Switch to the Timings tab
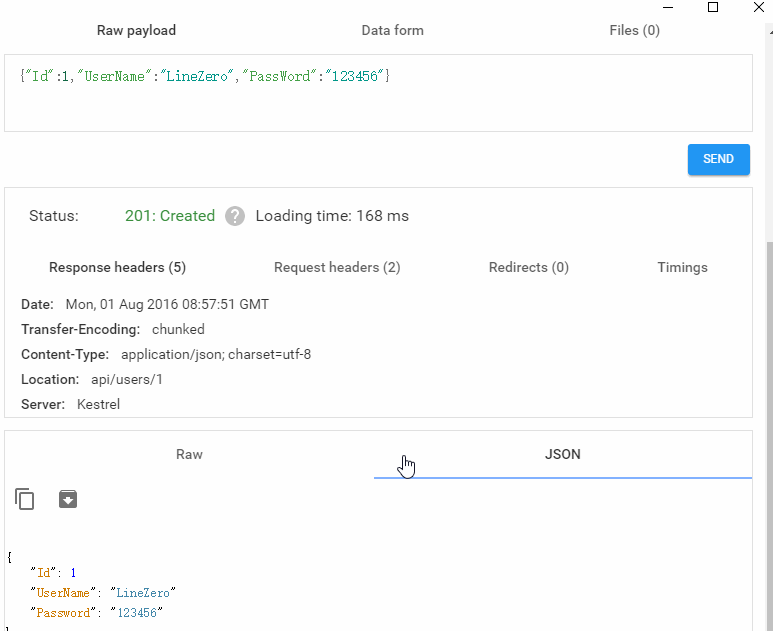The height and width of the screenshot is (631, 773). coord(682,267)
